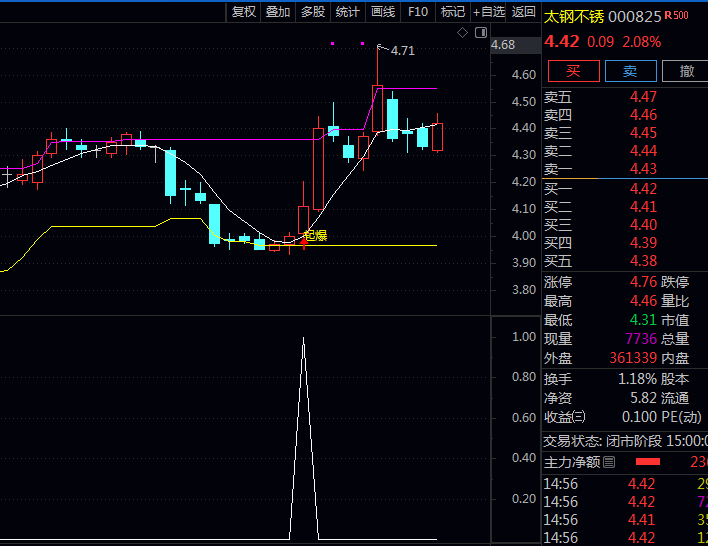Select the 买二 price 4.41
This screenshot has width=708, height=546.
coord(643,207)
